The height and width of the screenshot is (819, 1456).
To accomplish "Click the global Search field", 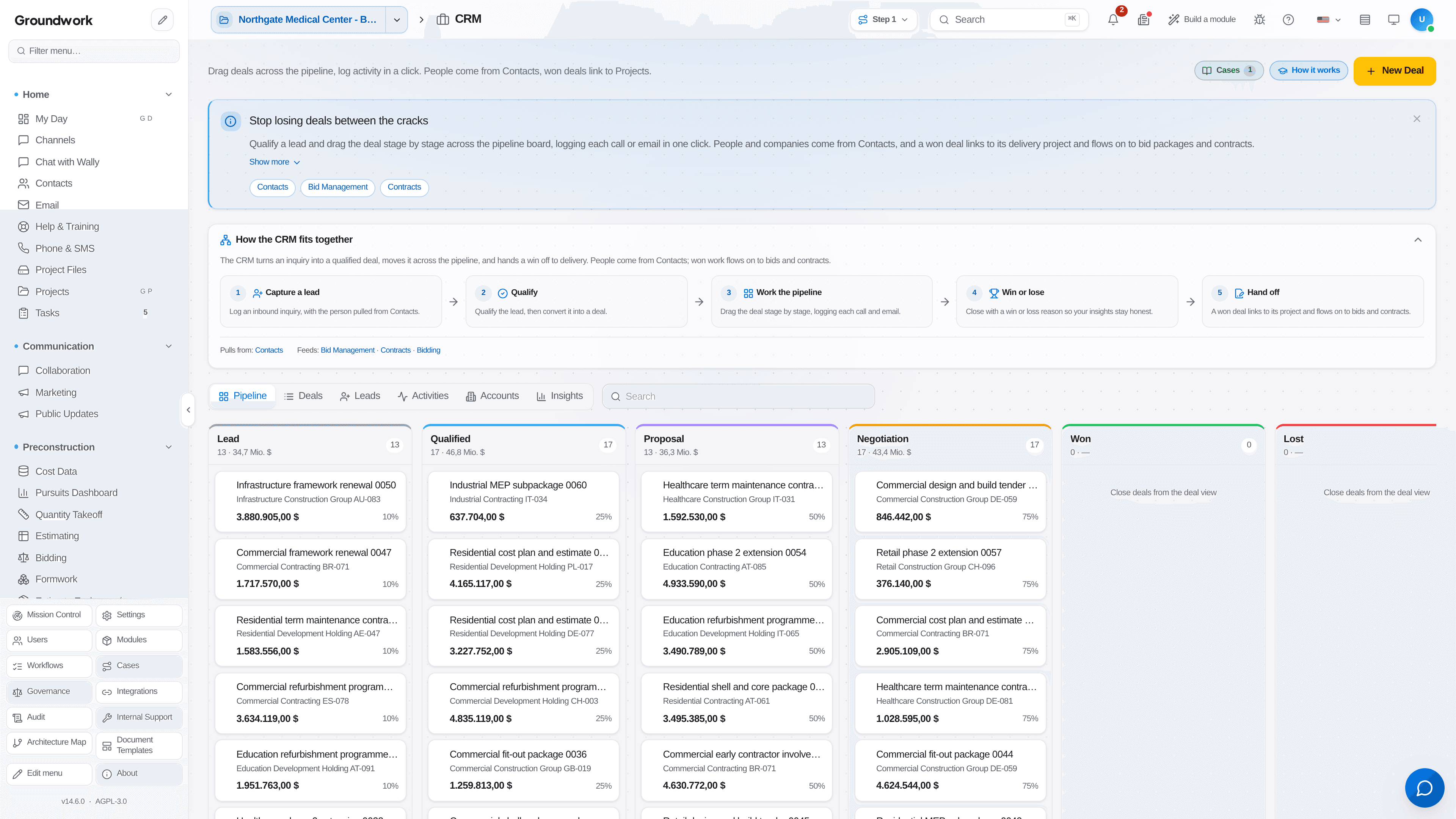I will click(1009, 20).
